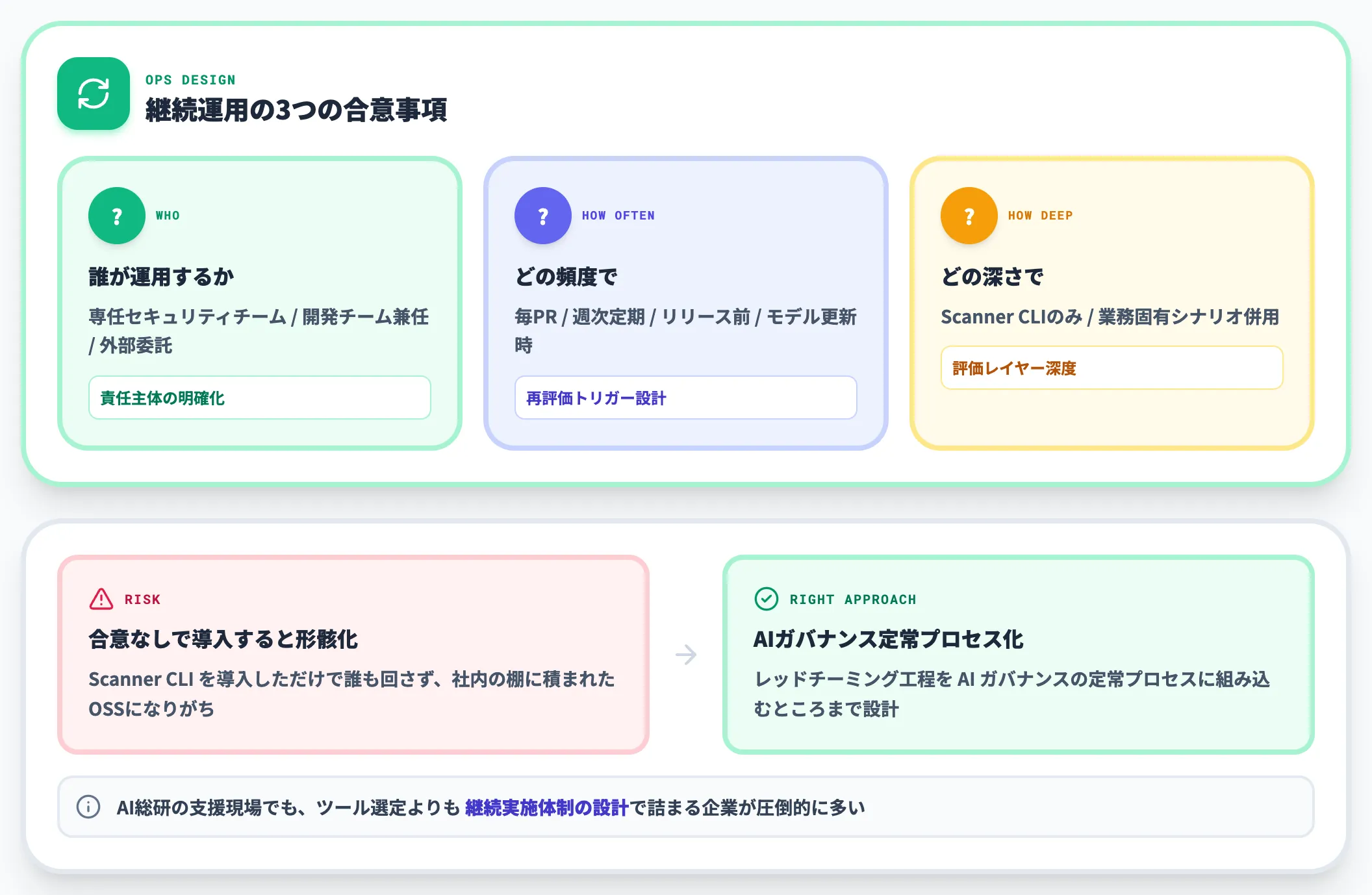Click the どの深さで card title
1372x895 pixels.
pyautogui.click(x=992, y=277)
